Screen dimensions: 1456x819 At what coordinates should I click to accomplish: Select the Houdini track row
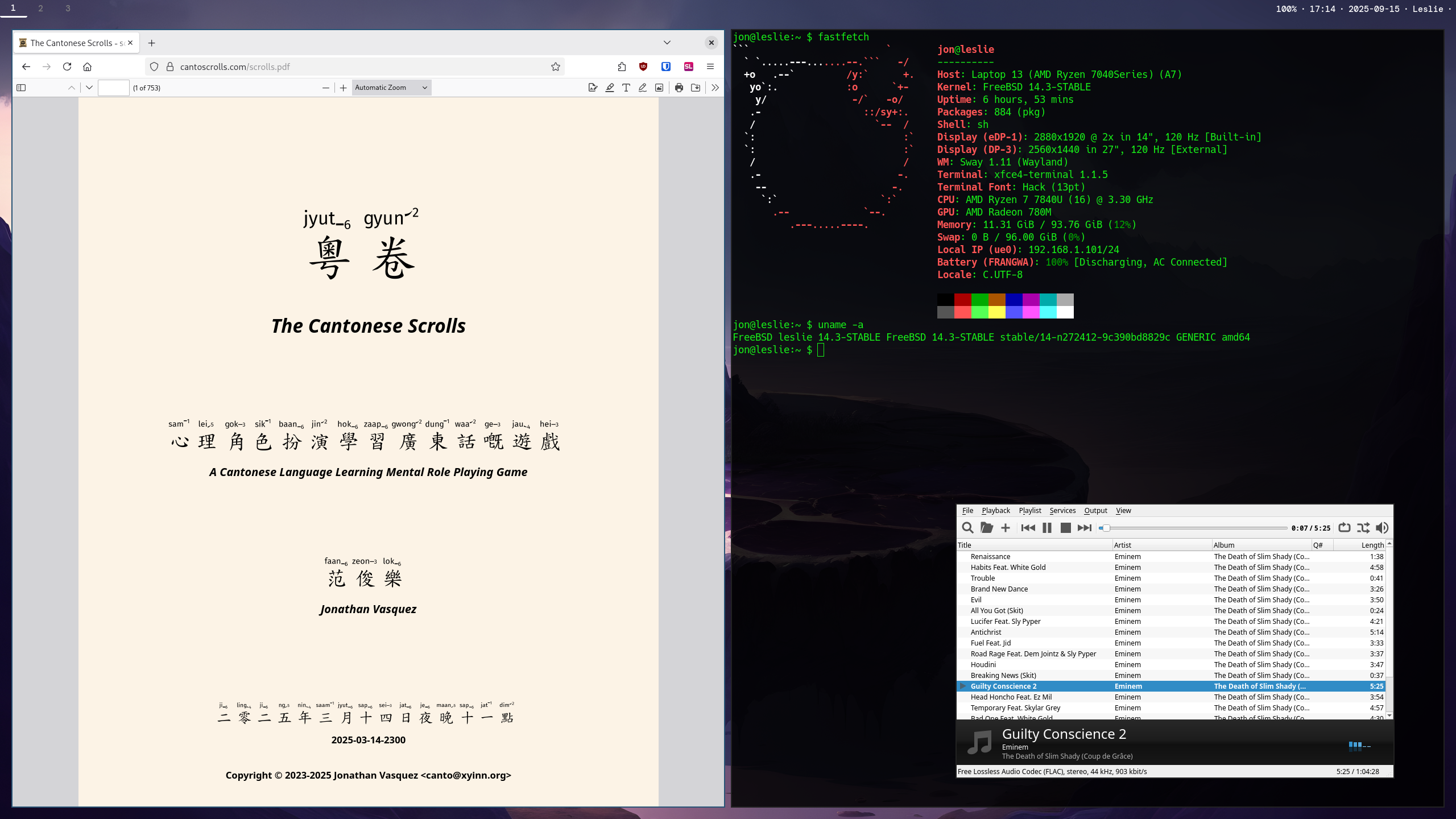1171,665
